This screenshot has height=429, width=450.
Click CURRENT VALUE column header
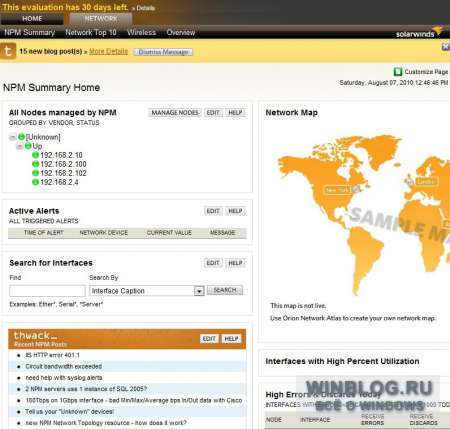coord(169,233)
